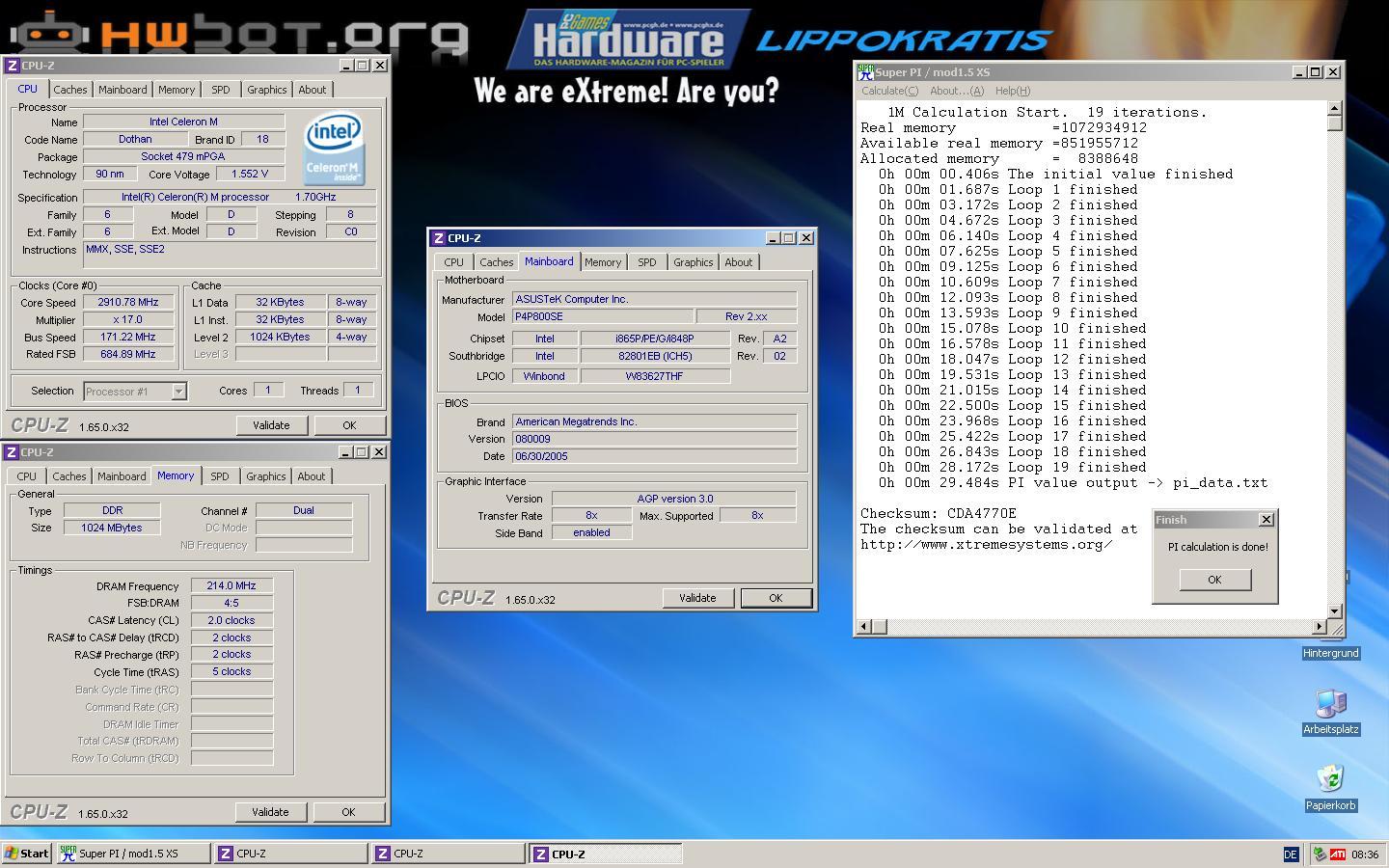Click the xtremesystems.org URL text
The width and height of the screenshot is (1389, 868).
[x=987, y=544]
